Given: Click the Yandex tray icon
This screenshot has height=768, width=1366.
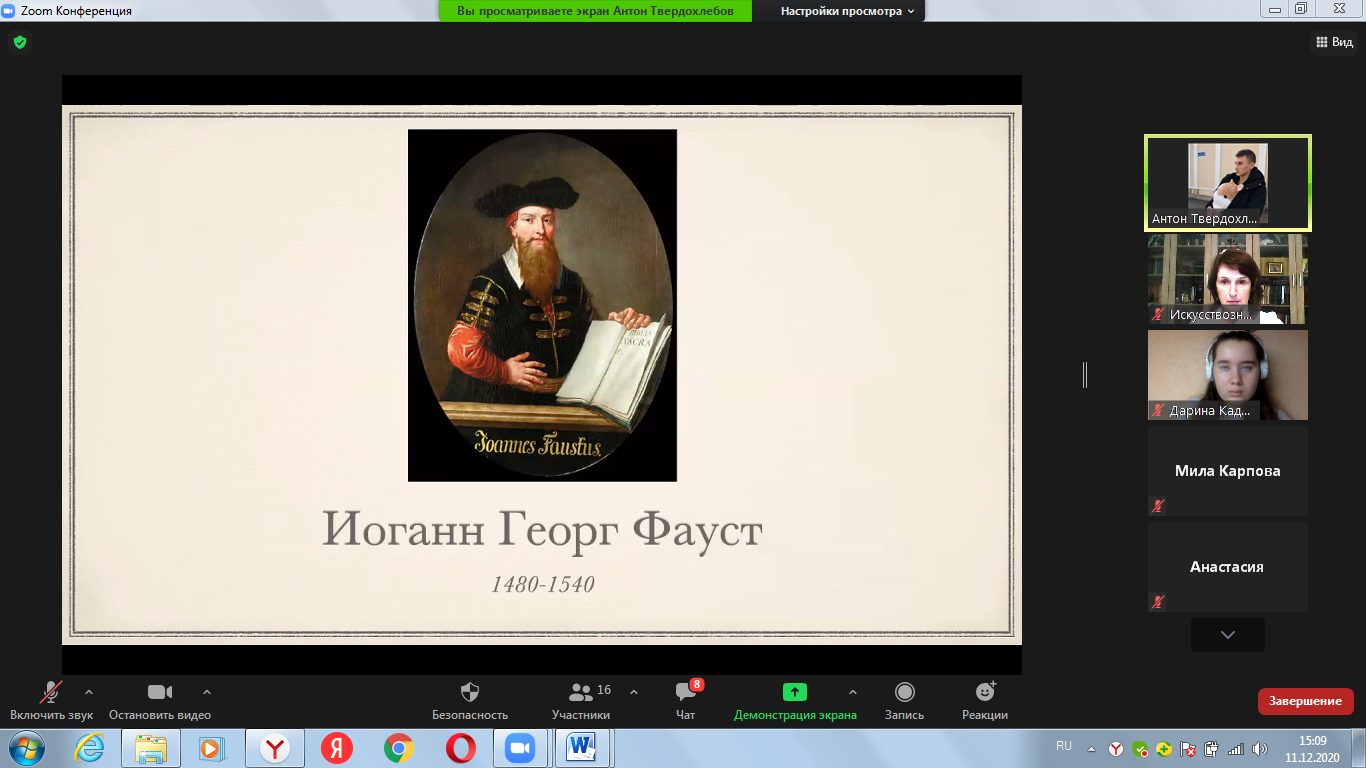Looking at the screenshot, I should tap(1116, 748).
